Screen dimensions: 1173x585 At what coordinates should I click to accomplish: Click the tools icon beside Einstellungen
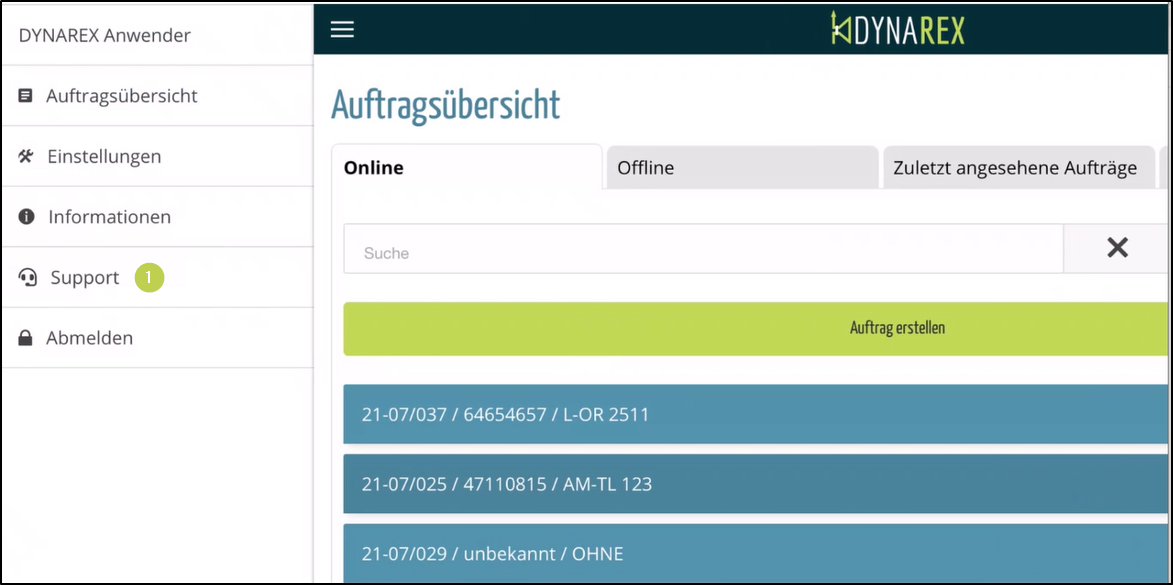(26, 157)
